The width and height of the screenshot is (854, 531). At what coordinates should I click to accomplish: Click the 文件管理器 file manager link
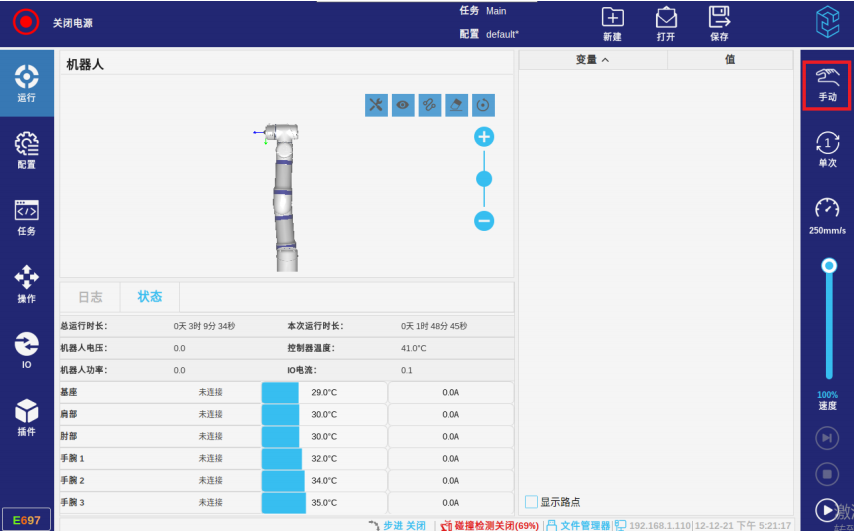click(578, 525)
